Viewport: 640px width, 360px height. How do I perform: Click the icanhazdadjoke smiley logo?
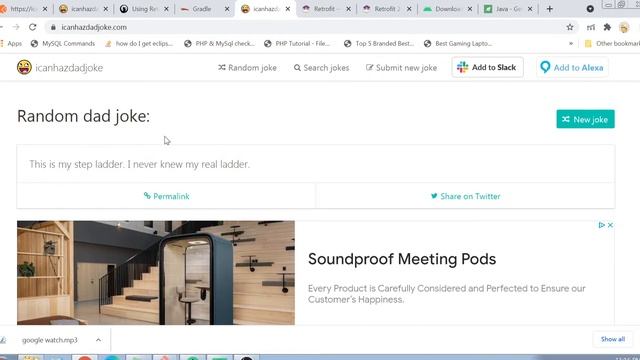click(24, 67)
